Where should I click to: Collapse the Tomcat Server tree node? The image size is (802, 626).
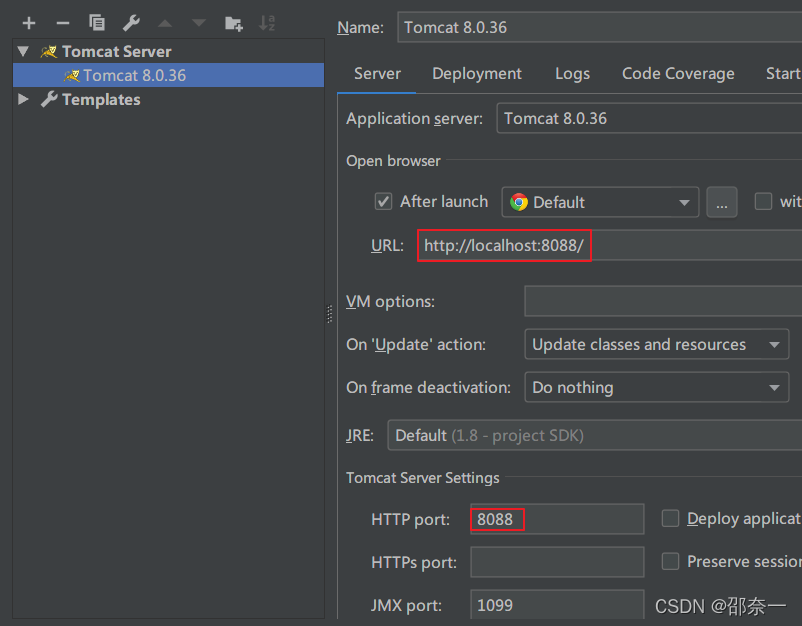[x=23, y=51]
